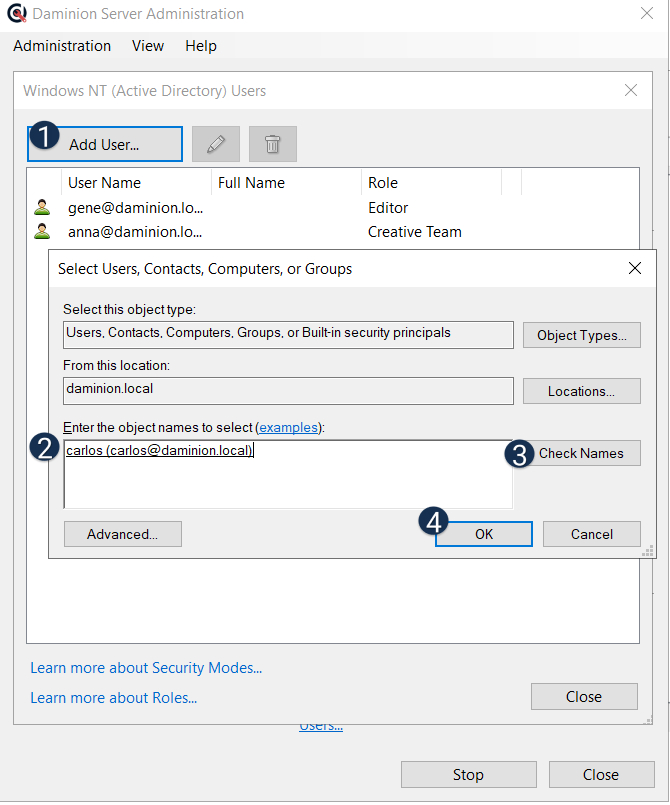Open the Help menu
The image size is (670, 805).
tap(201, 46)
